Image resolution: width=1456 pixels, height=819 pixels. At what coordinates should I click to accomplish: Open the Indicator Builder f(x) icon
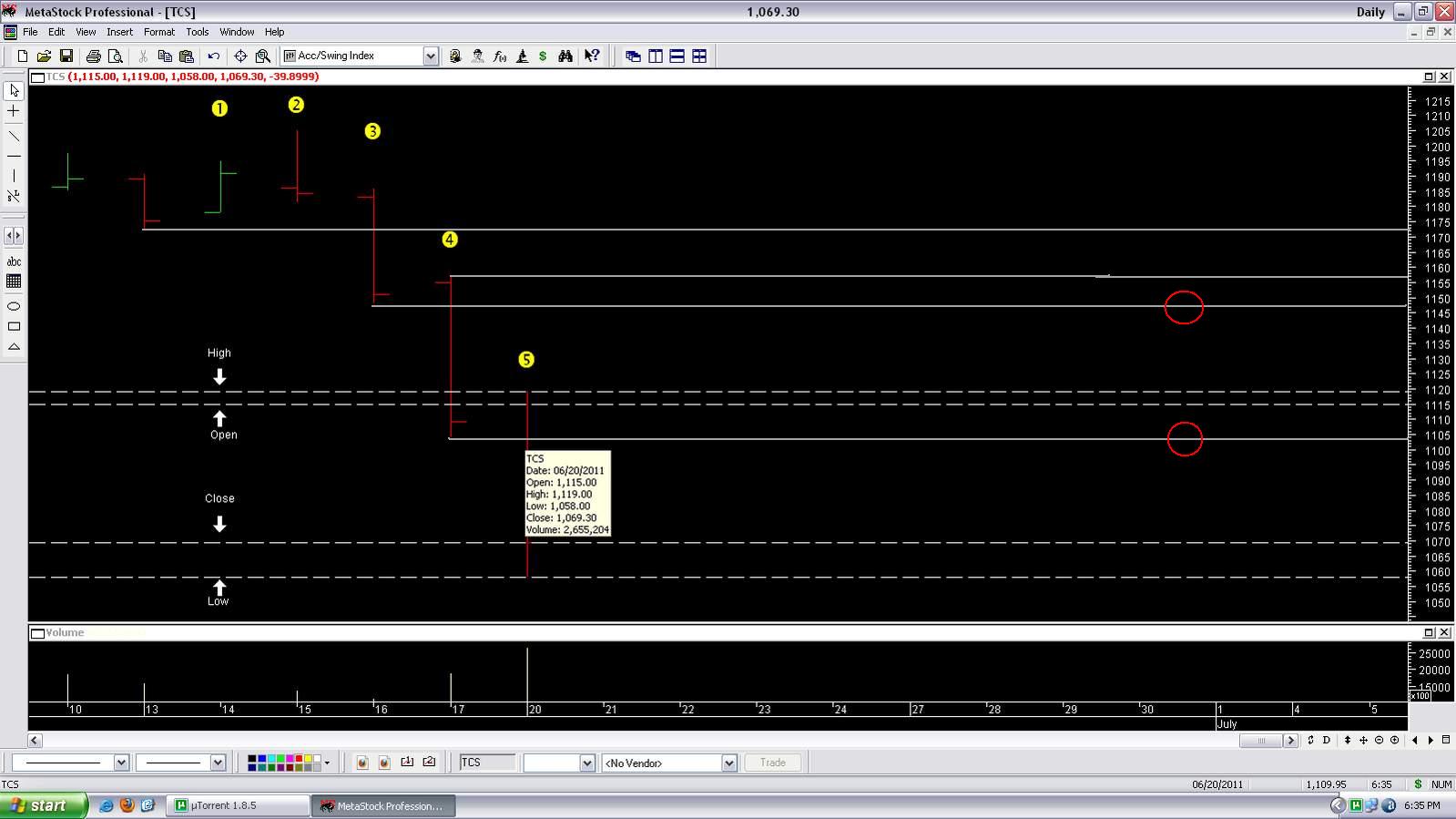coord(500,56)
